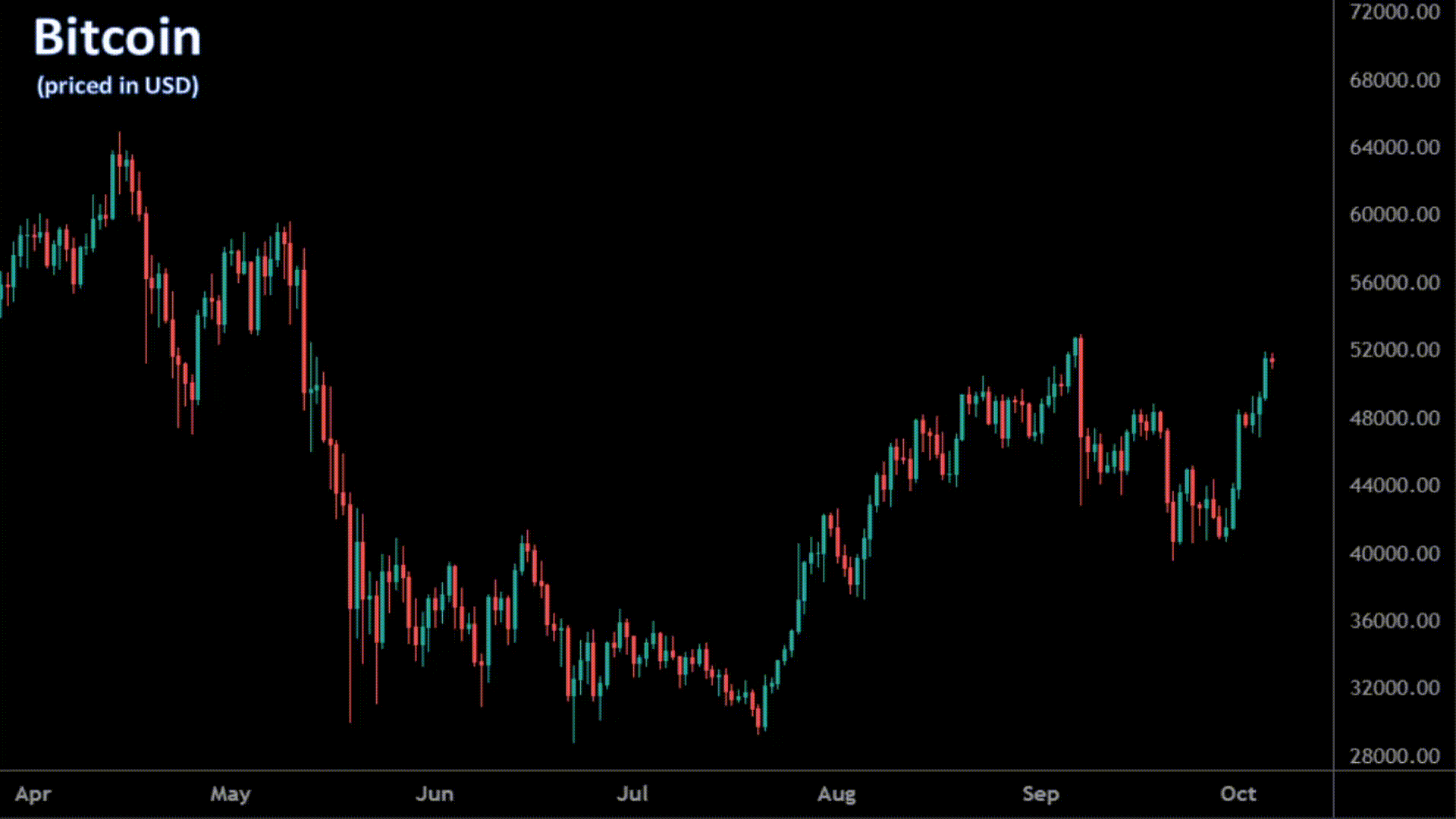Click the 28000.00 price axis value
This screenshot has width=1456, height=819.
point(1395,756)
